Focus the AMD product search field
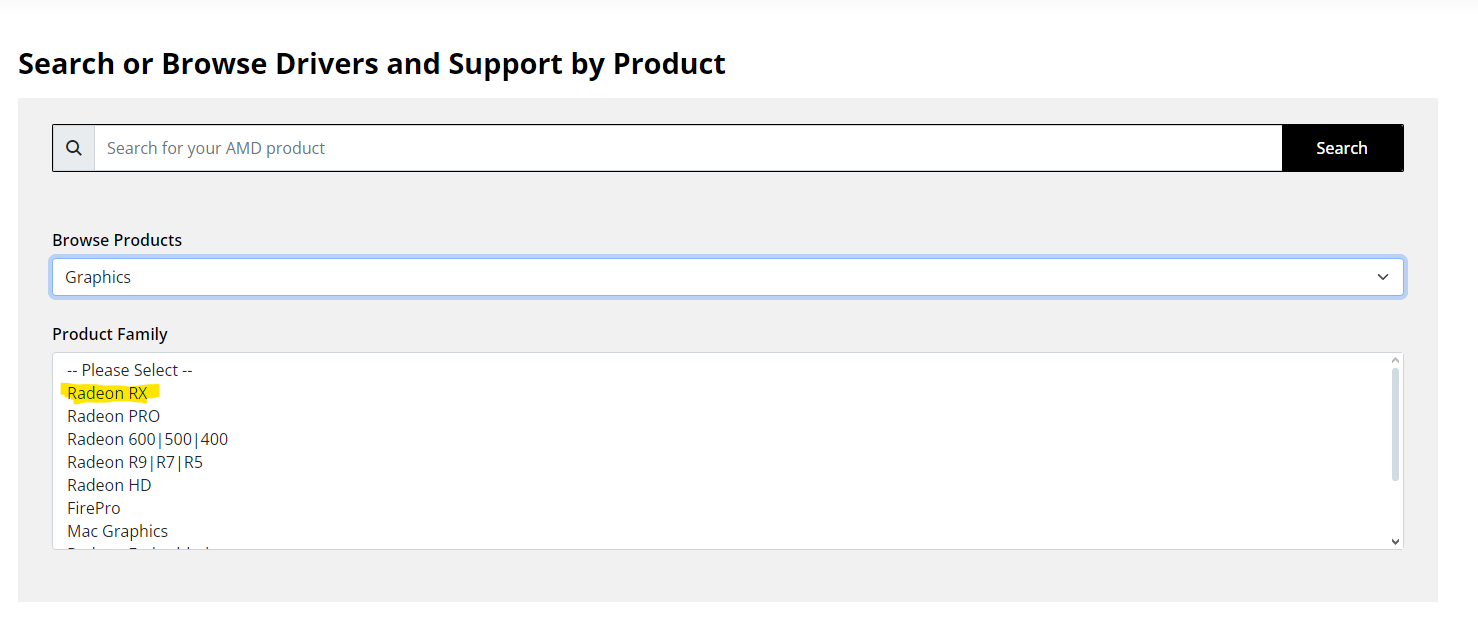Screen dimensions: 1478x643 pos(688,148)
